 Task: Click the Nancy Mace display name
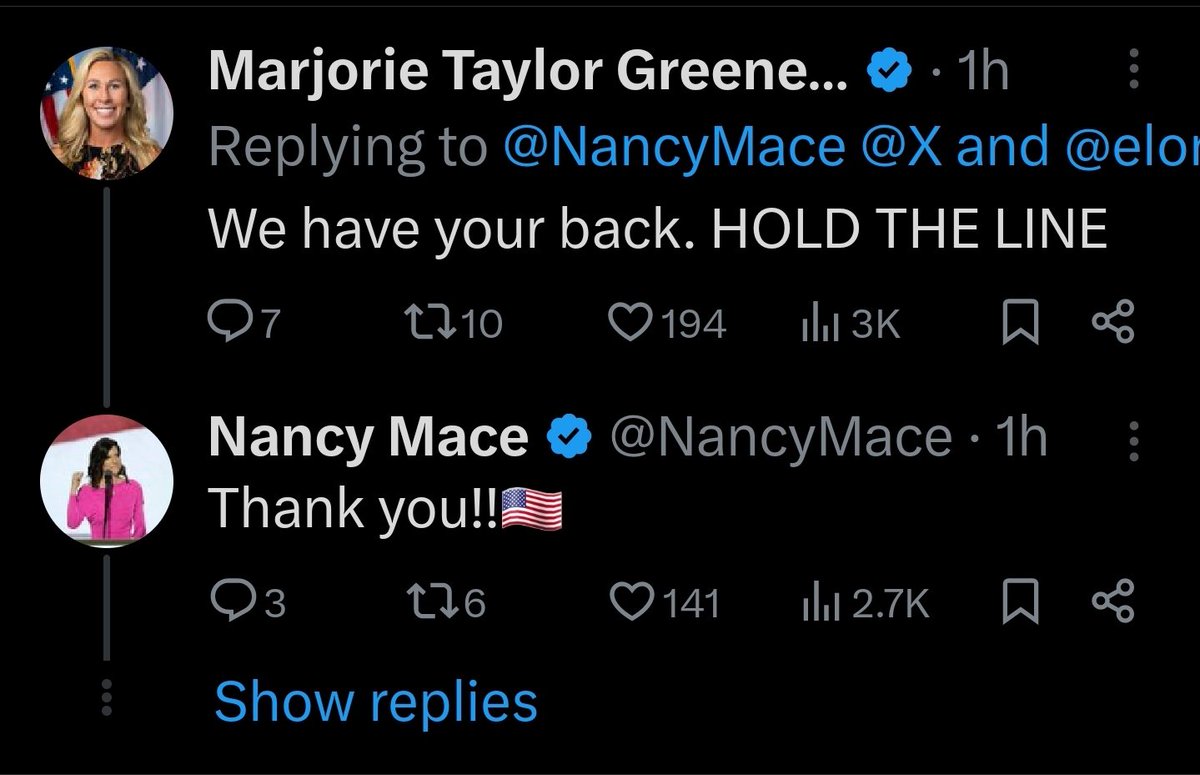367,438
